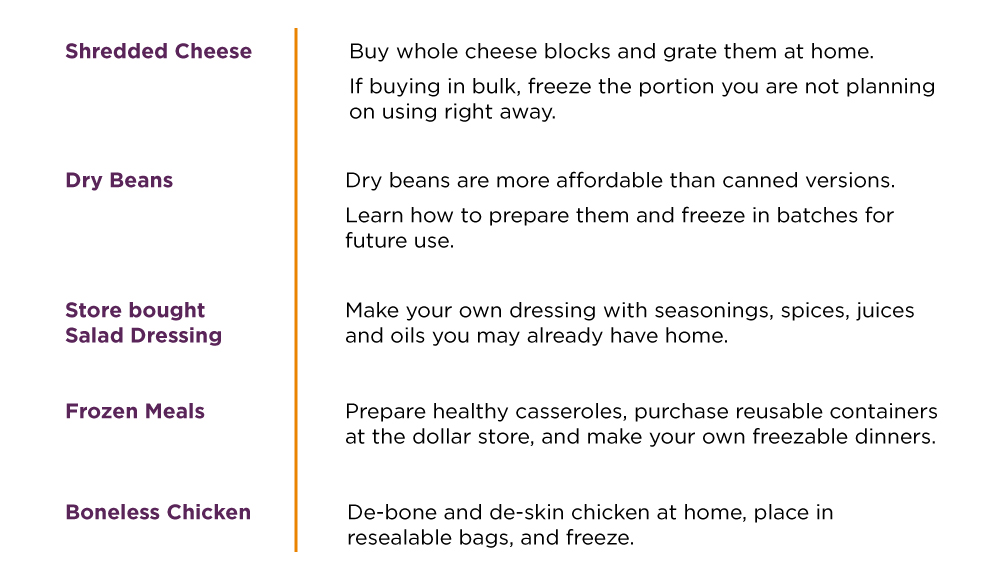
Task: Click the words 'future use.'
Action: [399, 241]
